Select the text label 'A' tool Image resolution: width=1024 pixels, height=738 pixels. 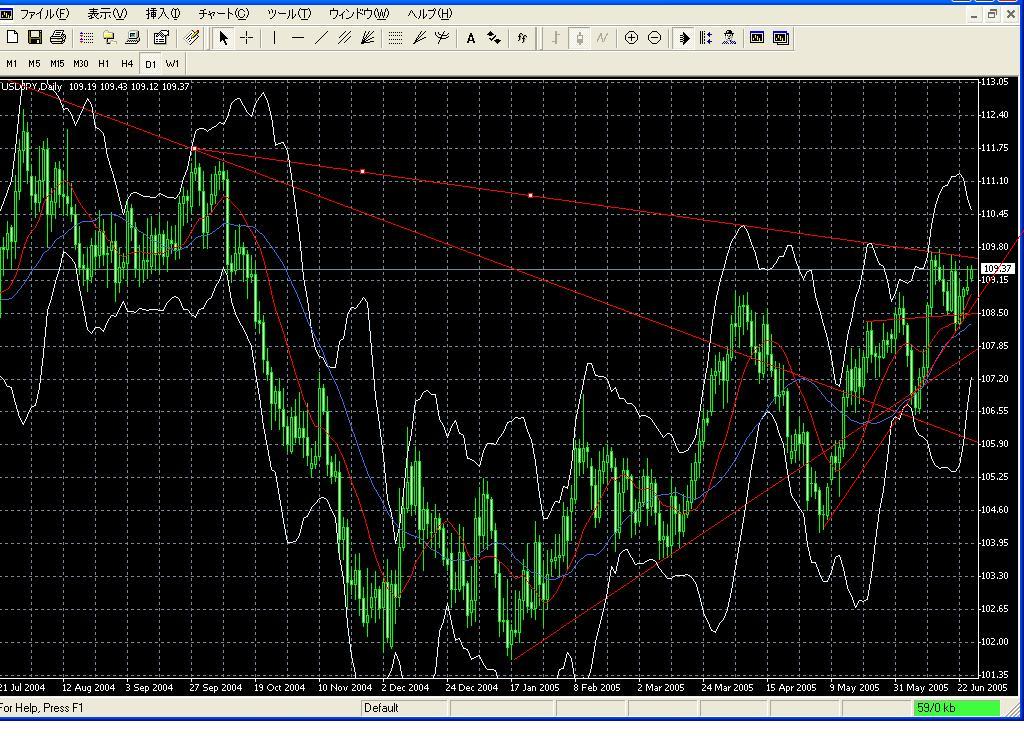point(471,38)
